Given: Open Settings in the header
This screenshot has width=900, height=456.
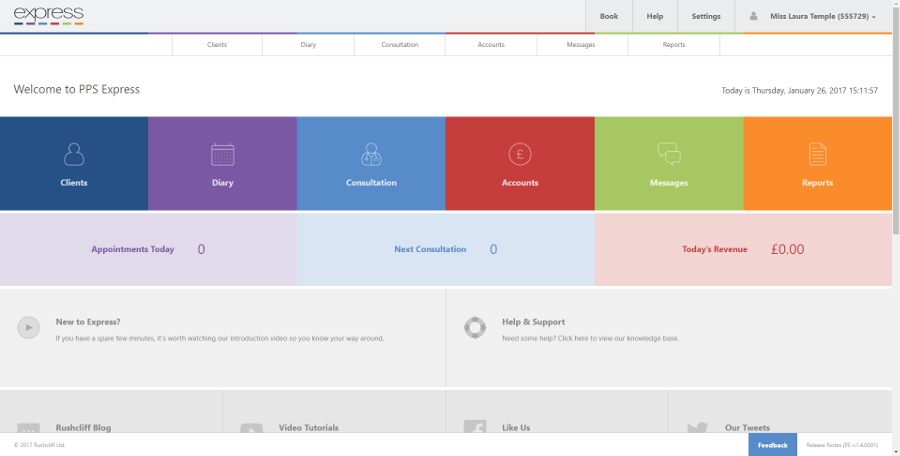Looking at the screenshot, I should pos(706,16).
